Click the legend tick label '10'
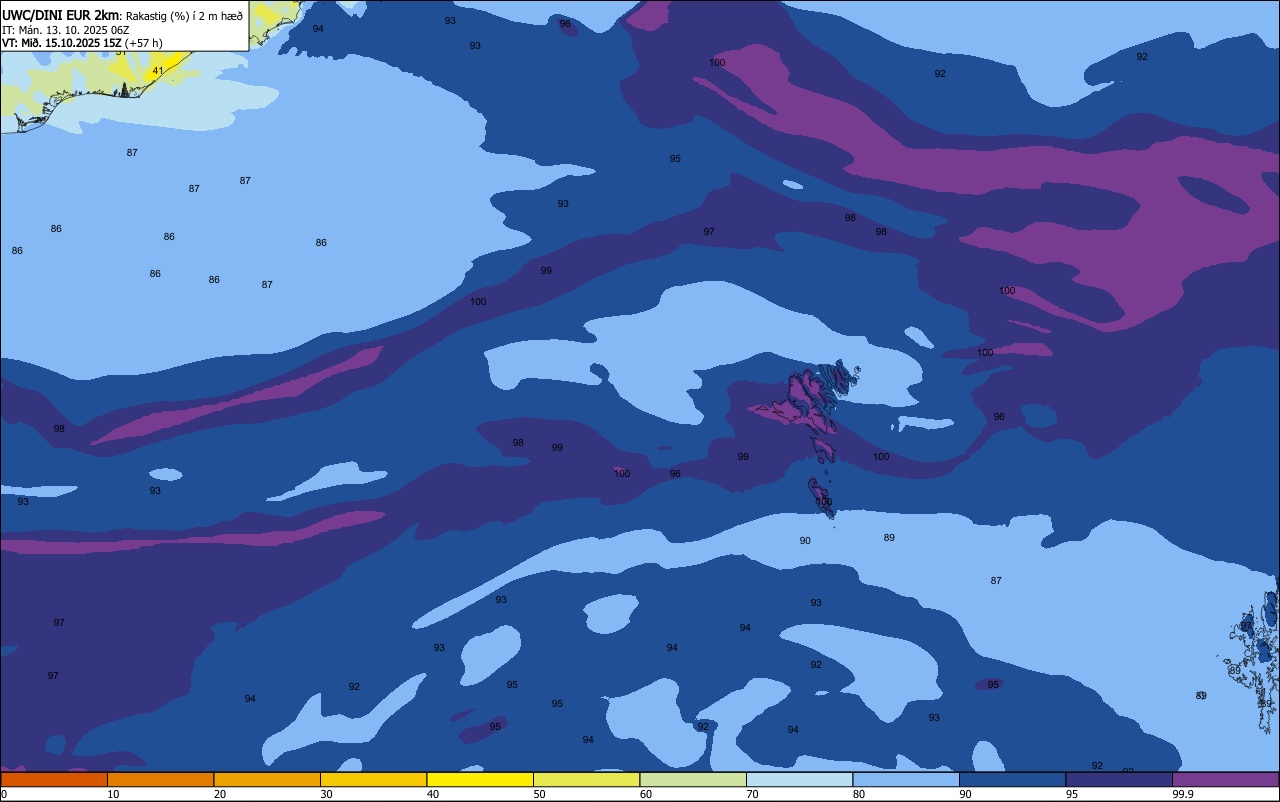Viewport: 1280px width, 802px height. (x=113, y=794)
